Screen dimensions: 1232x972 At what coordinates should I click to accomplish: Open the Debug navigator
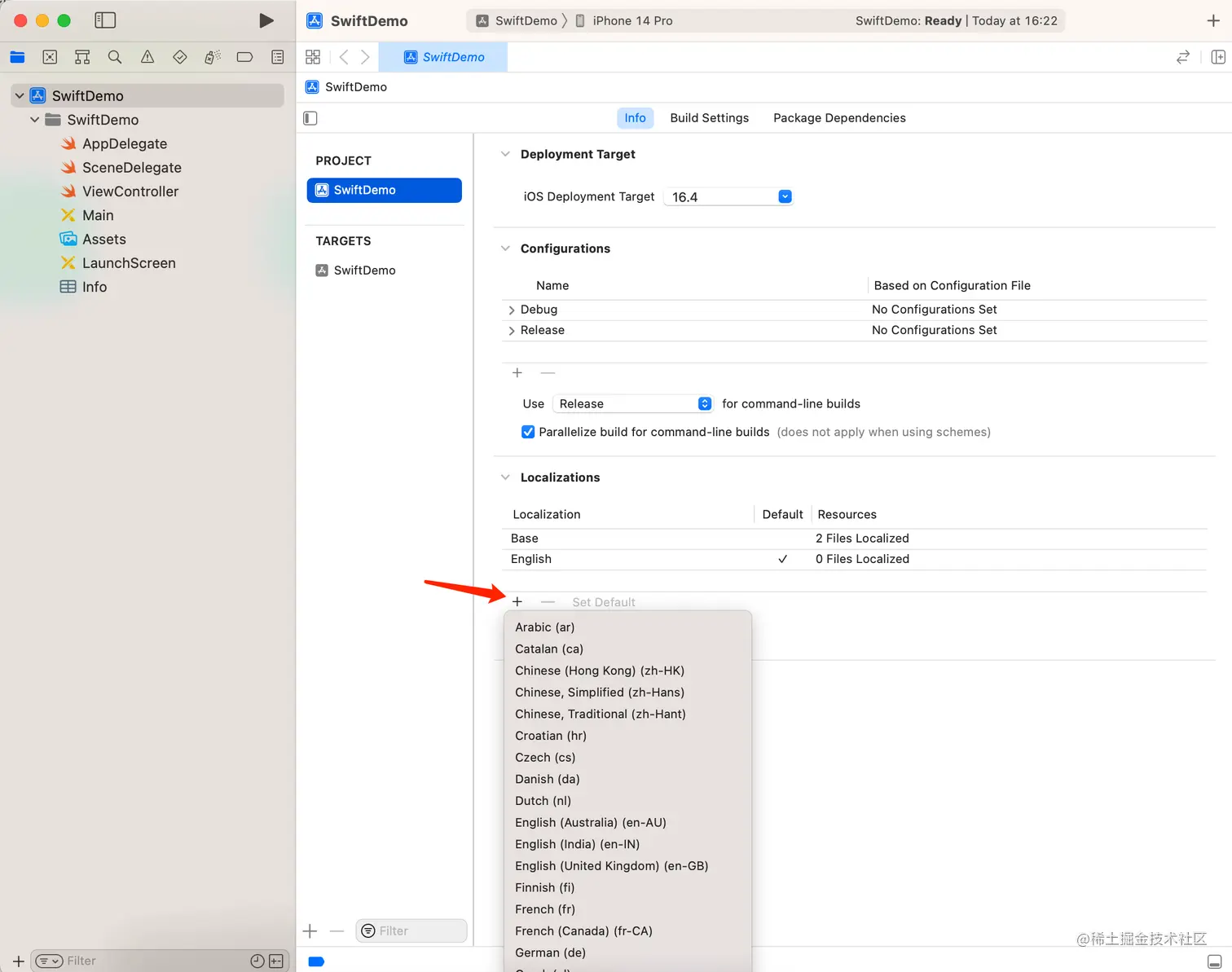213,57
